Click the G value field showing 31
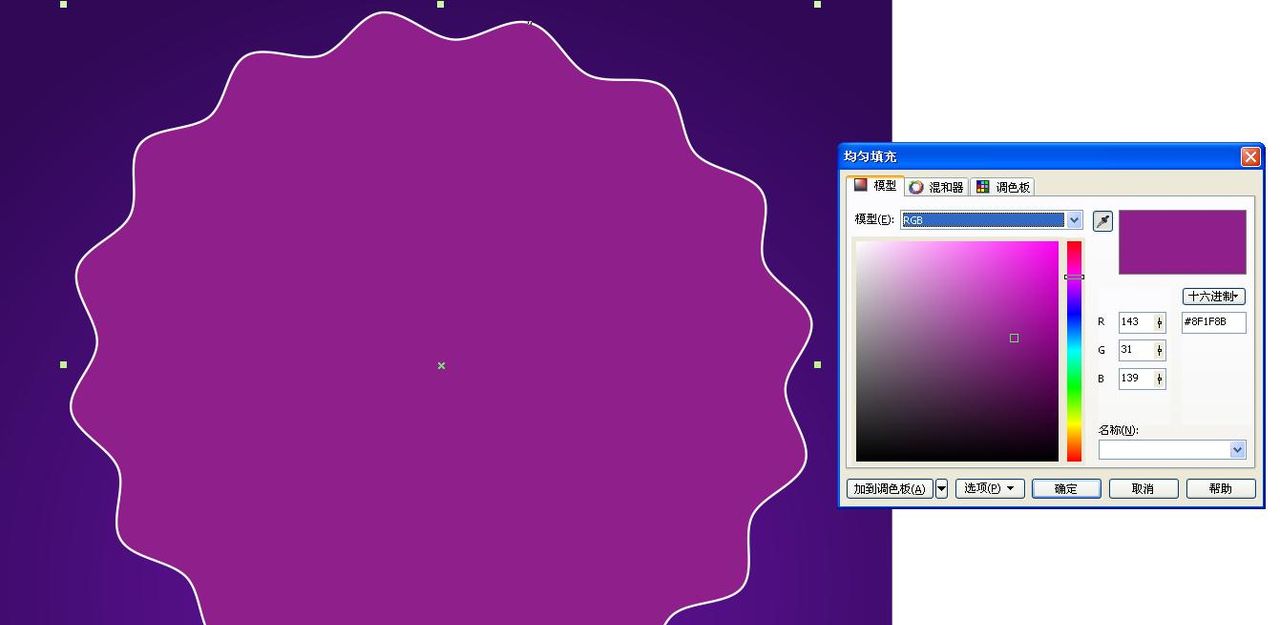Viewport: 1280px width, 625px height. 1136,350
